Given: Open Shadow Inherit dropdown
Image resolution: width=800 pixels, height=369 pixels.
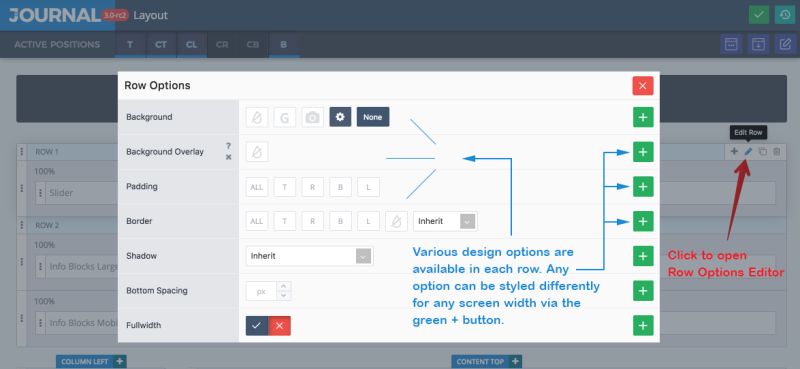Looking at the screenshot, I should pyautogui.click(x=309, y=256).
